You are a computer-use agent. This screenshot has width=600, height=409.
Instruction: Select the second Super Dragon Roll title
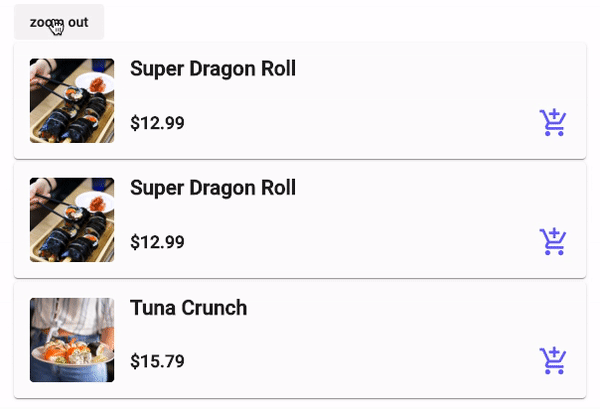point(212,188)
